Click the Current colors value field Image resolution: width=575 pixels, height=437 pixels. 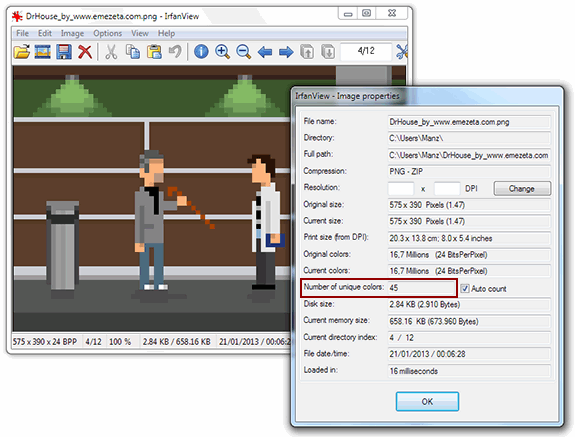pos(469,271)
